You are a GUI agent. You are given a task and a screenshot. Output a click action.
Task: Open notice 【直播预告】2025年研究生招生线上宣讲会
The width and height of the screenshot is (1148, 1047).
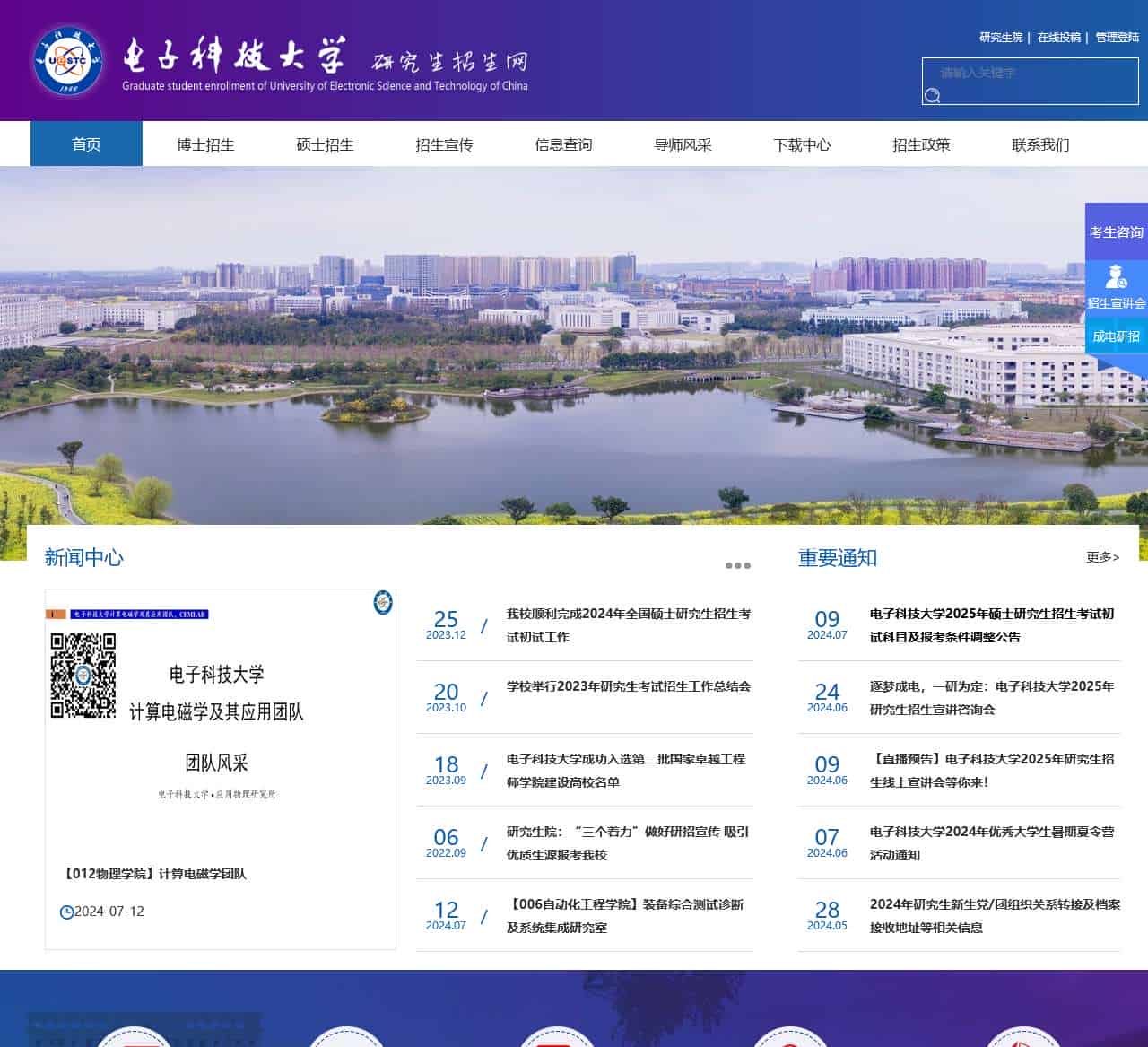click(x=992, y=771)
